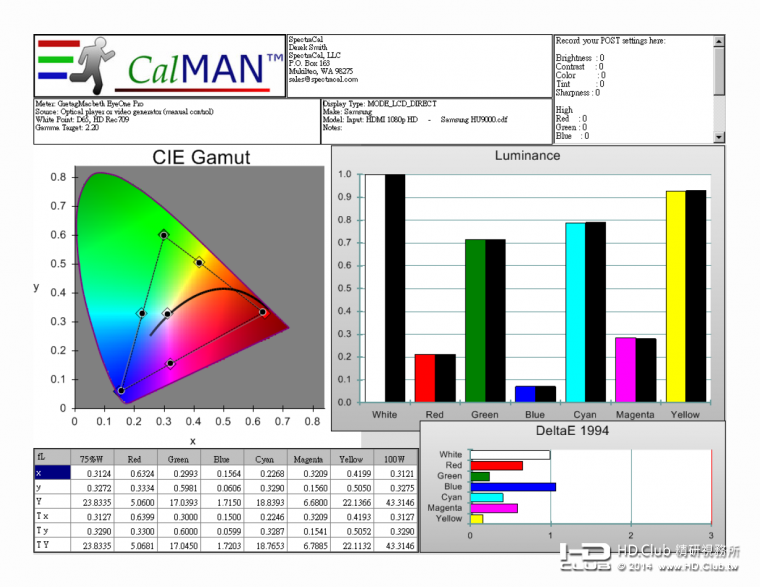The height and width of the screenshot is (587, 760).
Task: Select cell value 0.4193 in Yellow column
Action: point(352,517)
